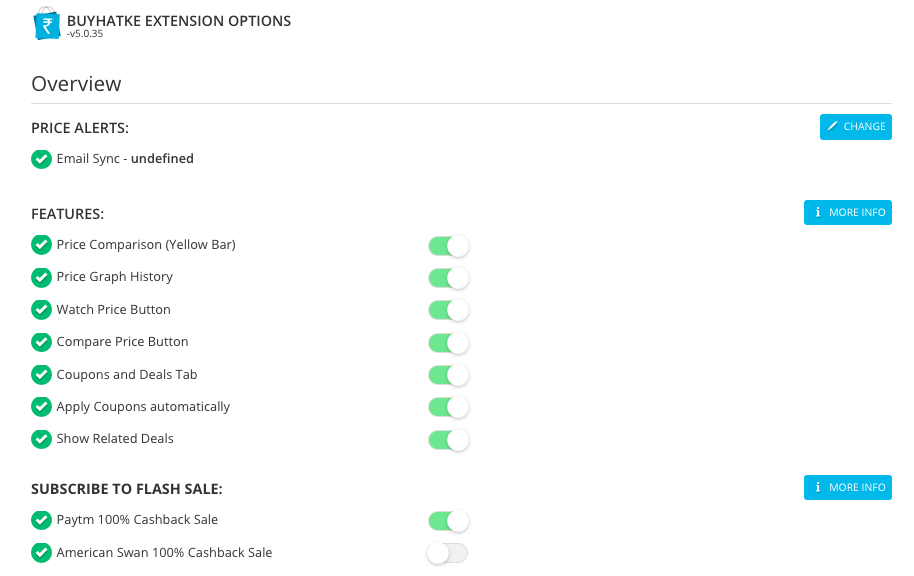Unsubscribe from Paytm 100% Cashback Sale toggle
This screenshot has height=576, width=914.
tap(448, 521)
